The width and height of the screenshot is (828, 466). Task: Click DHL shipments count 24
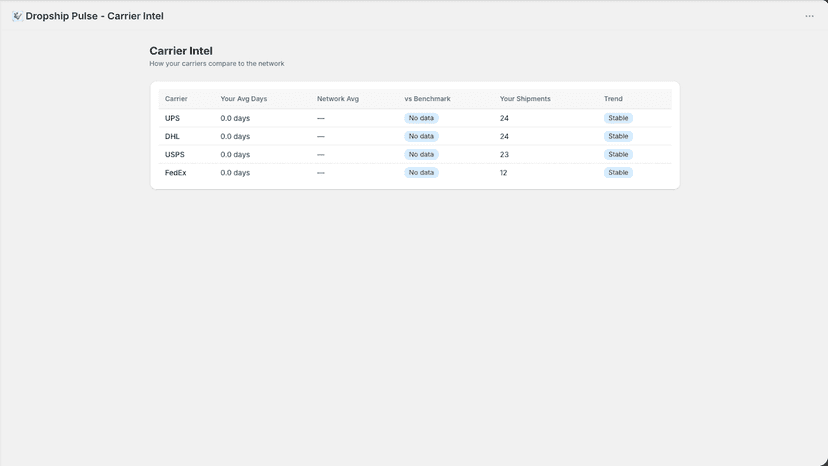504,136
